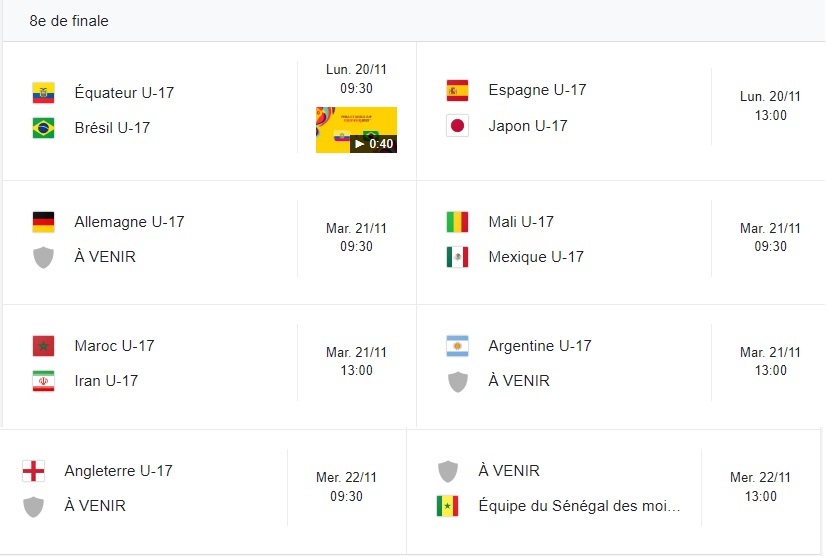This screenshot has height=558, width=826.
Task: Click the Brazil flag icon
Action: (43, 128)
